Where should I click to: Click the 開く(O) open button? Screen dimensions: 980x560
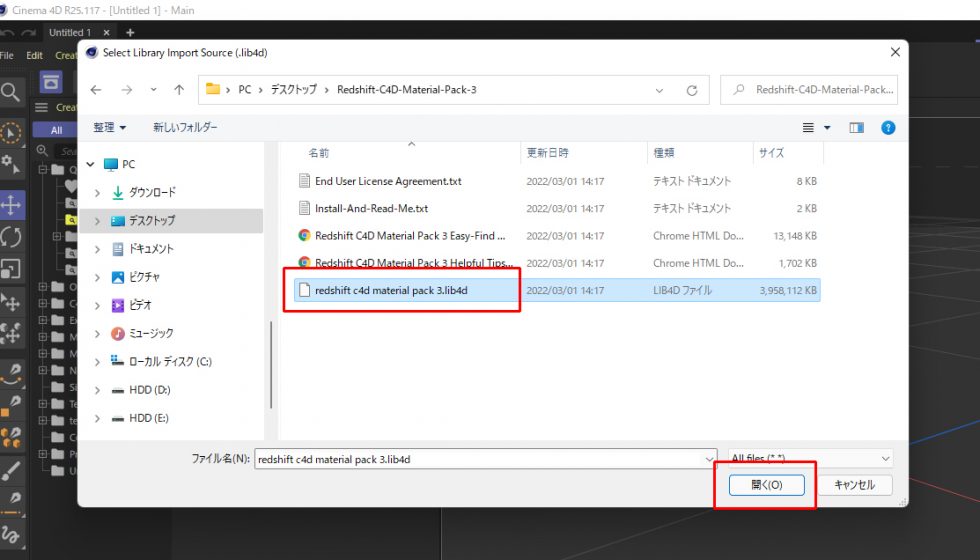pos(766,485)
